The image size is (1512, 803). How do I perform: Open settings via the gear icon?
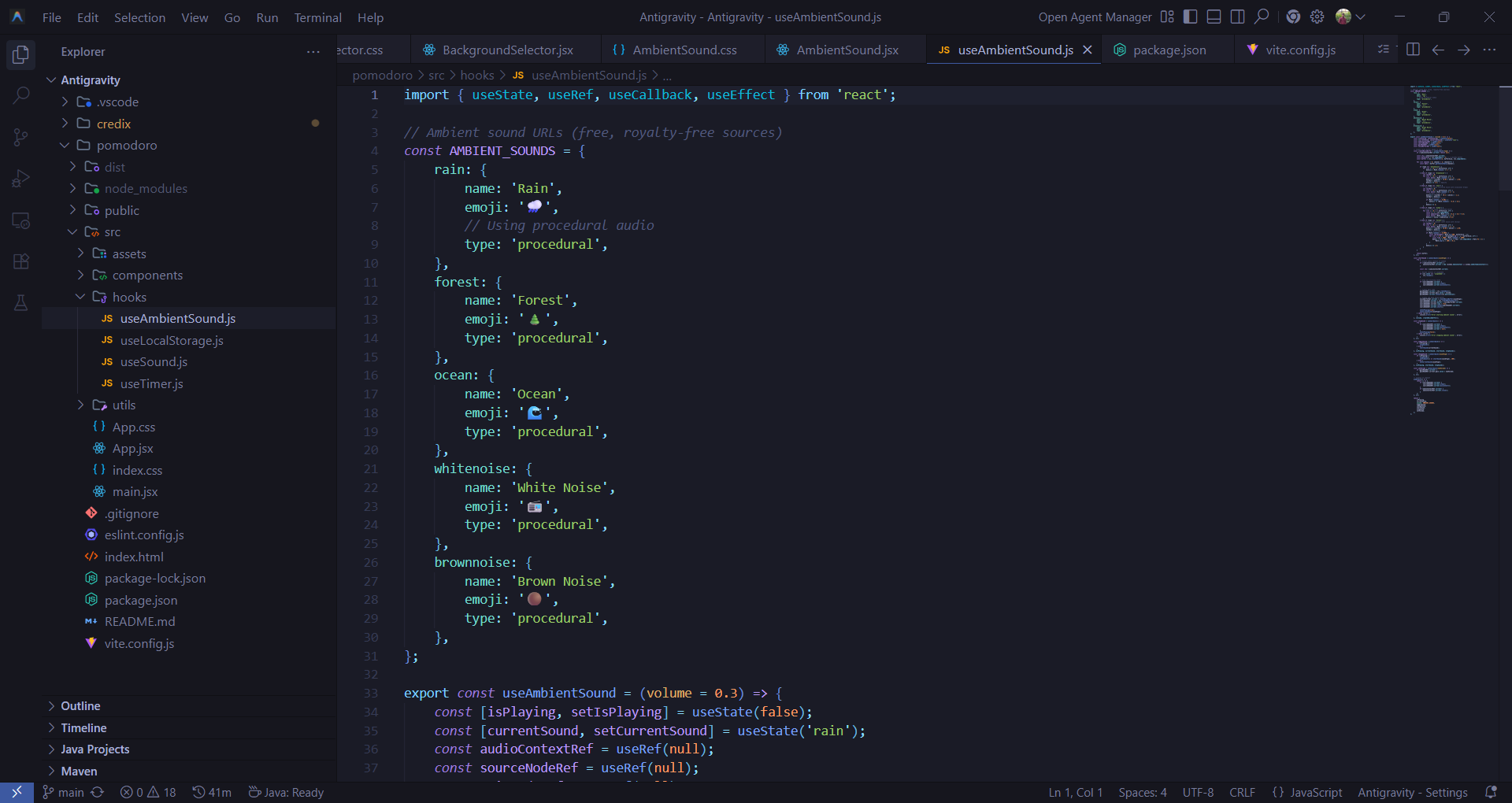click(x=1317, y=17)
